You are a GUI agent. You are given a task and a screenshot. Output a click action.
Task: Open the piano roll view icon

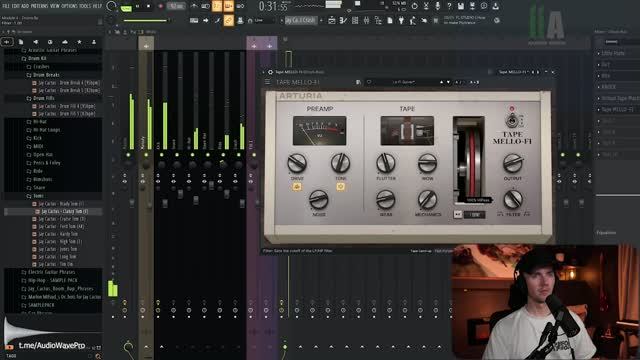point(343,20)
